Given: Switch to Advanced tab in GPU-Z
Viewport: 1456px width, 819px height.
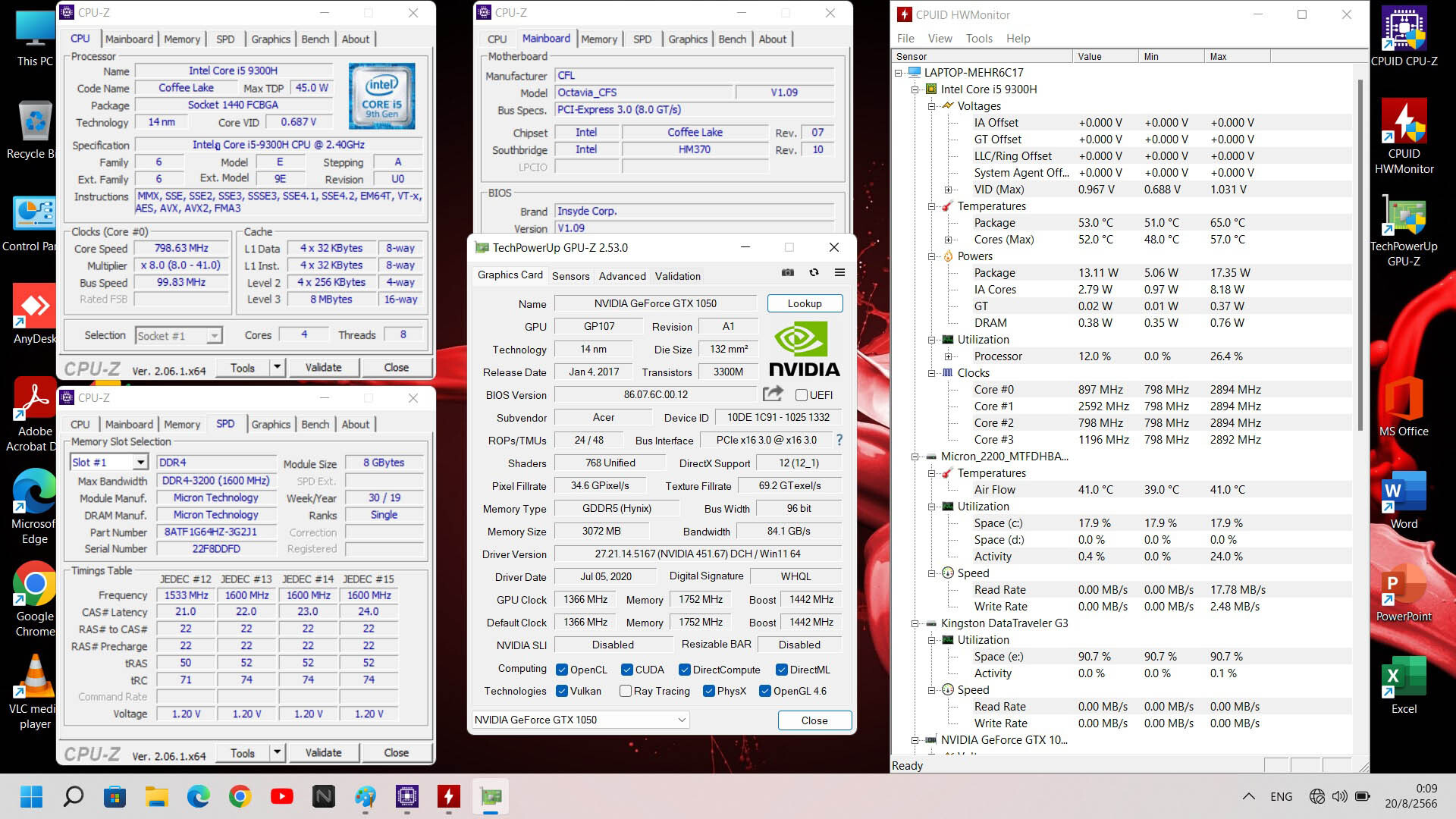Looking at the screenshot, I should pyautogui.click(x=622, y=276).
